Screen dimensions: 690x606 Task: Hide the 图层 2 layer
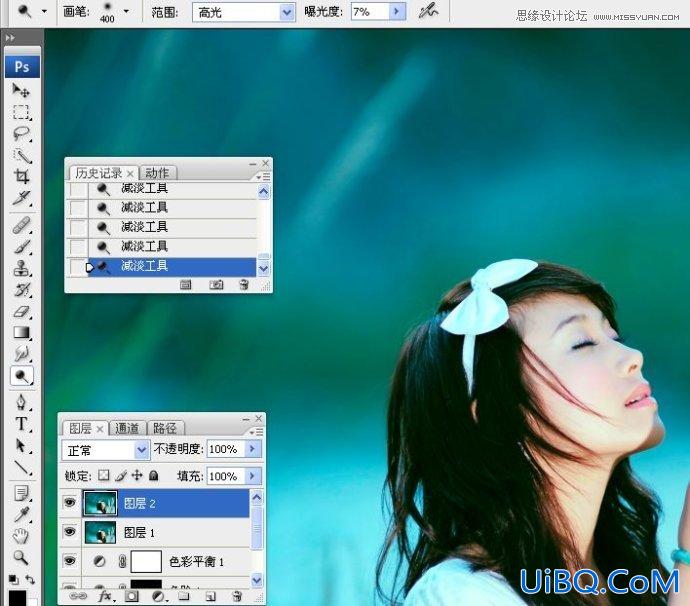[x=69, y=503]
